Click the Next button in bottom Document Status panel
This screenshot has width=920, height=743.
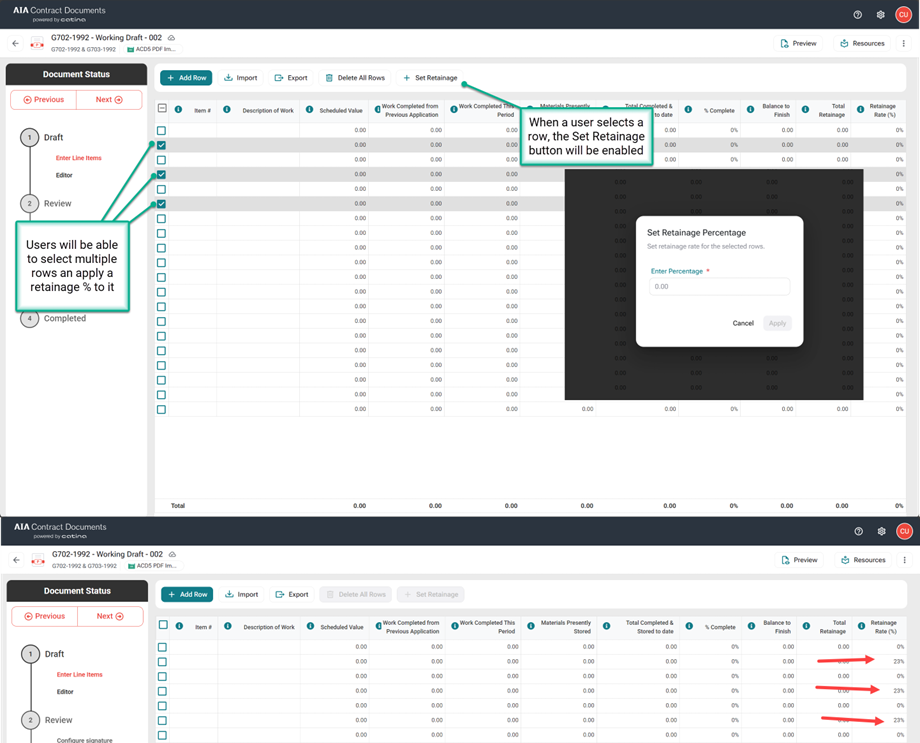(109, 616)
